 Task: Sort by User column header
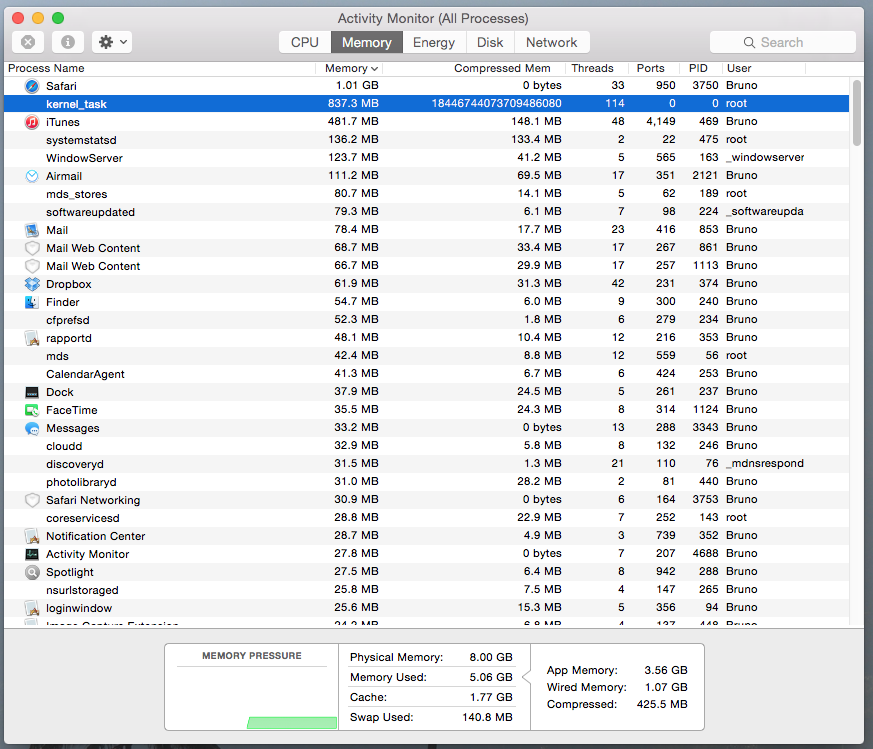point(764,68)
